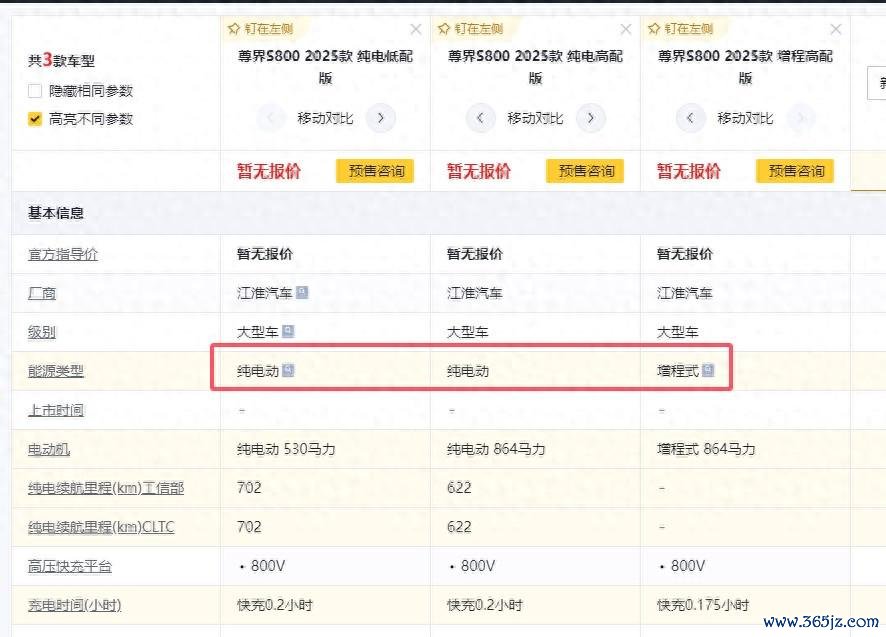Select the 尊界S800 2025款 纯电高配版 title
The image size is (886, 637).
point(536,67)
